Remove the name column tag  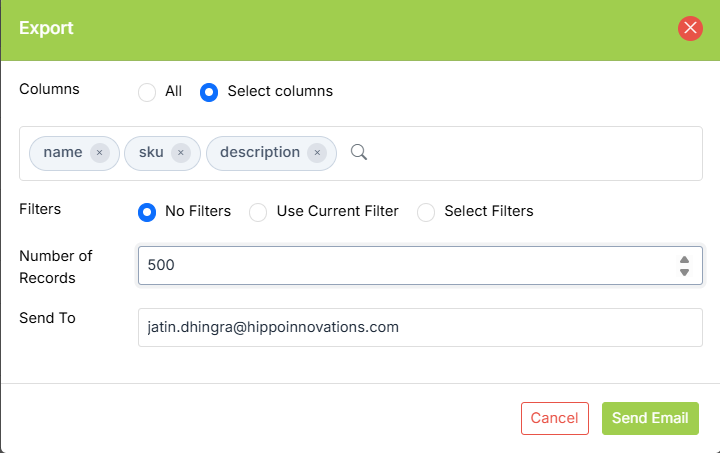(x=99, y=153)
